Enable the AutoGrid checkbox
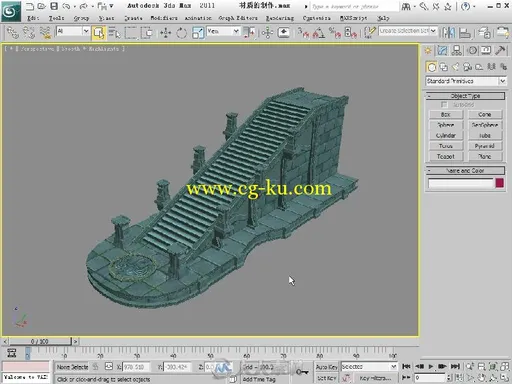The width and height of the screenshot is (512, 384). point(444,105)
